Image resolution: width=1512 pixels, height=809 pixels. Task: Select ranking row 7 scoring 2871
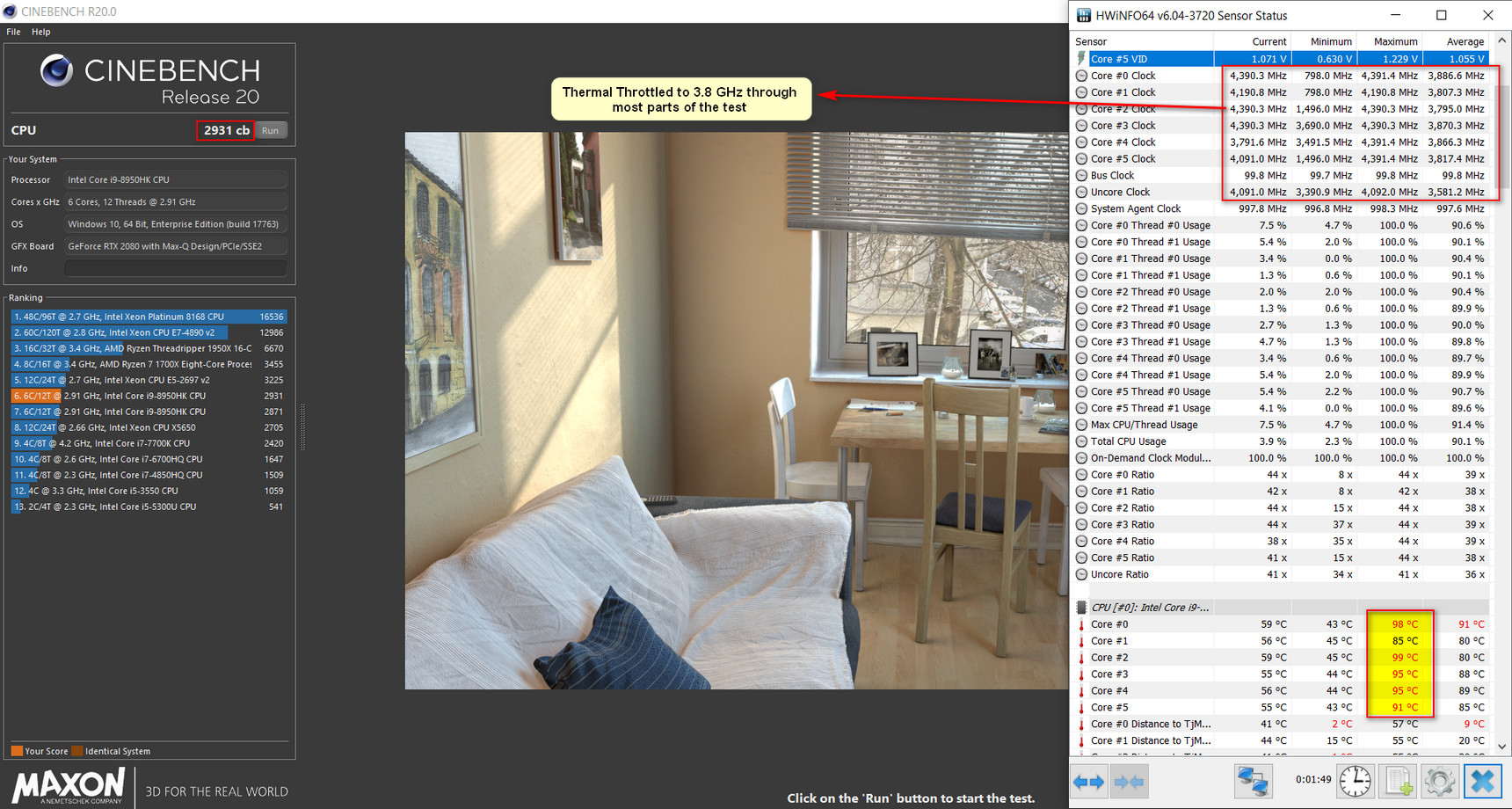149,412
